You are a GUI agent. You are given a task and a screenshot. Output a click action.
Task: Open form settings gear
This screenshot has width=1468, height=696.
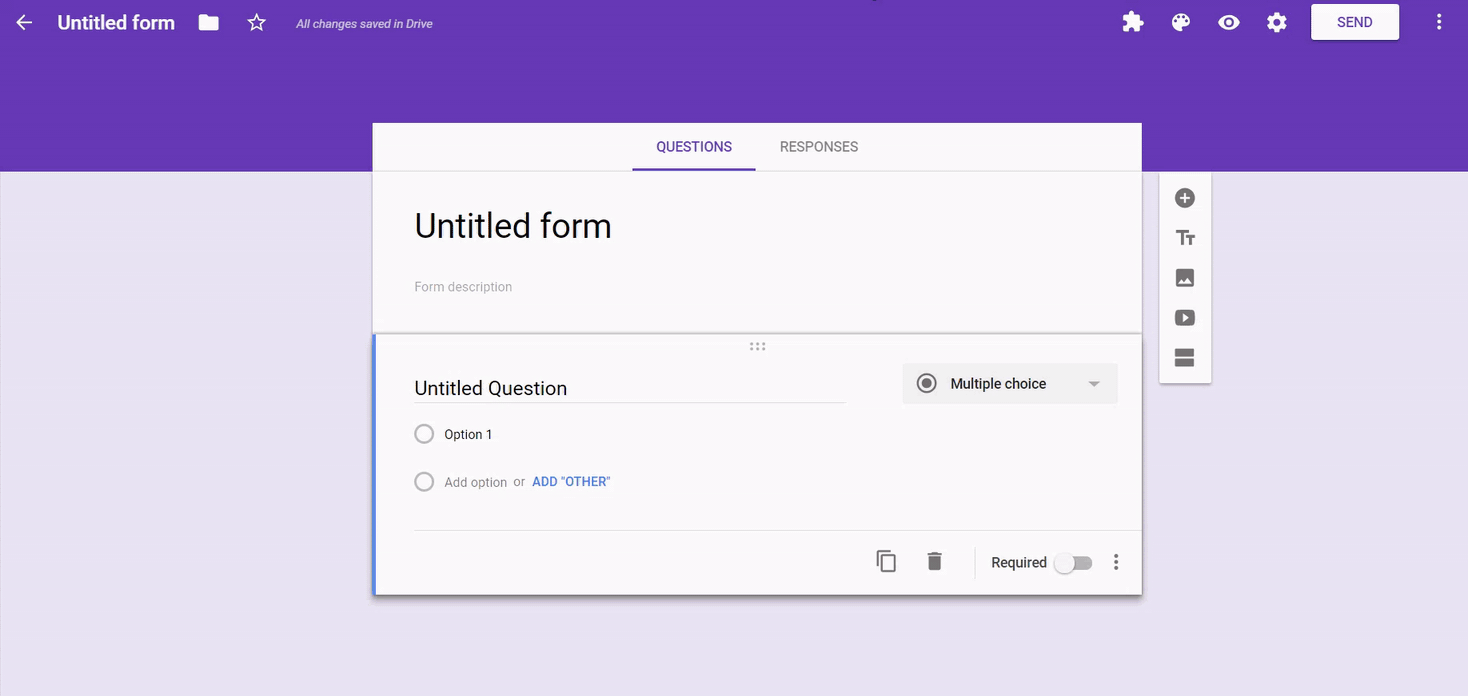click(1277, 23)
